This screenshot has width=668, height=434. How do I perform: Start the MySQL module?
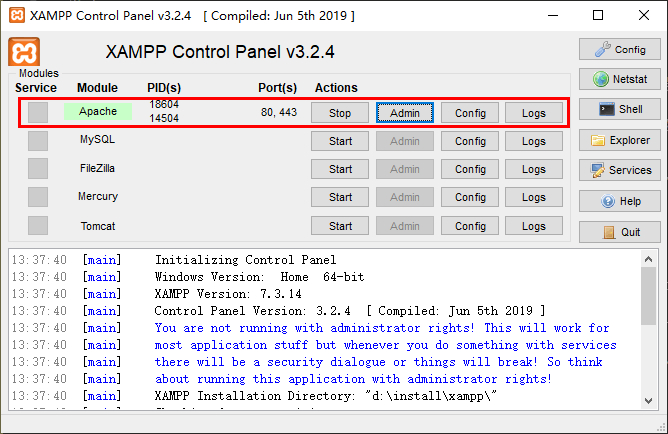click(340, 141)
